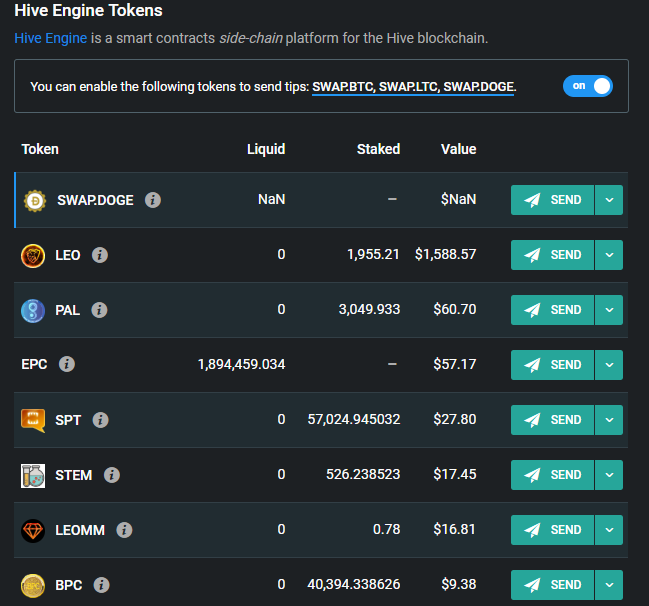
Task: Click the $NaN value cell
Action: pos(459,200)
